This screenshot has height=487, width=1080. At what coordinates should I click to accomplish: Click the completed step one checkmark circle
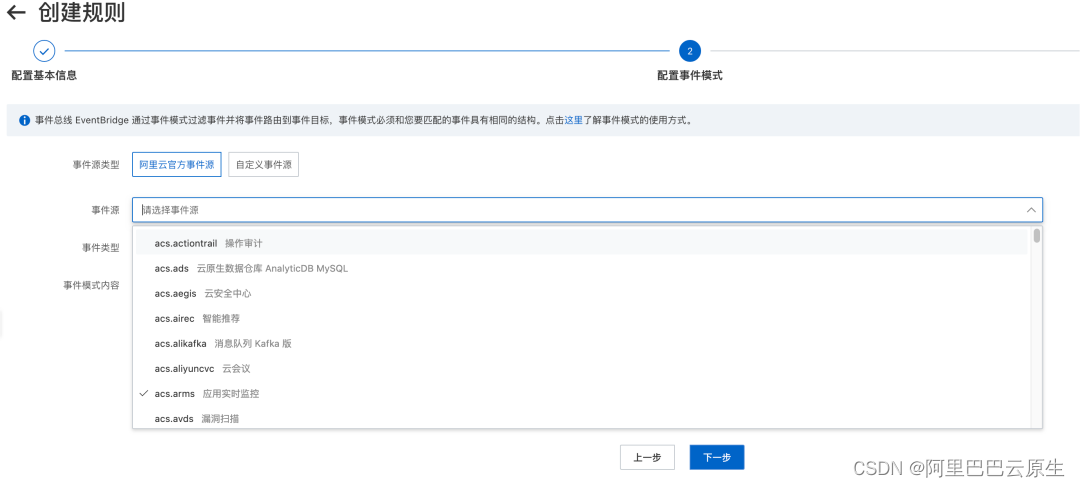(x=44, y=51)
